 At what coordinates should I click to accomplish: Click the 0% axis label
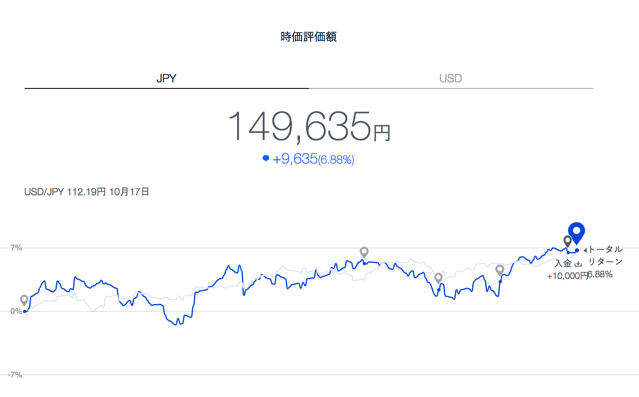pyautogui.click(x=16, y=311)
